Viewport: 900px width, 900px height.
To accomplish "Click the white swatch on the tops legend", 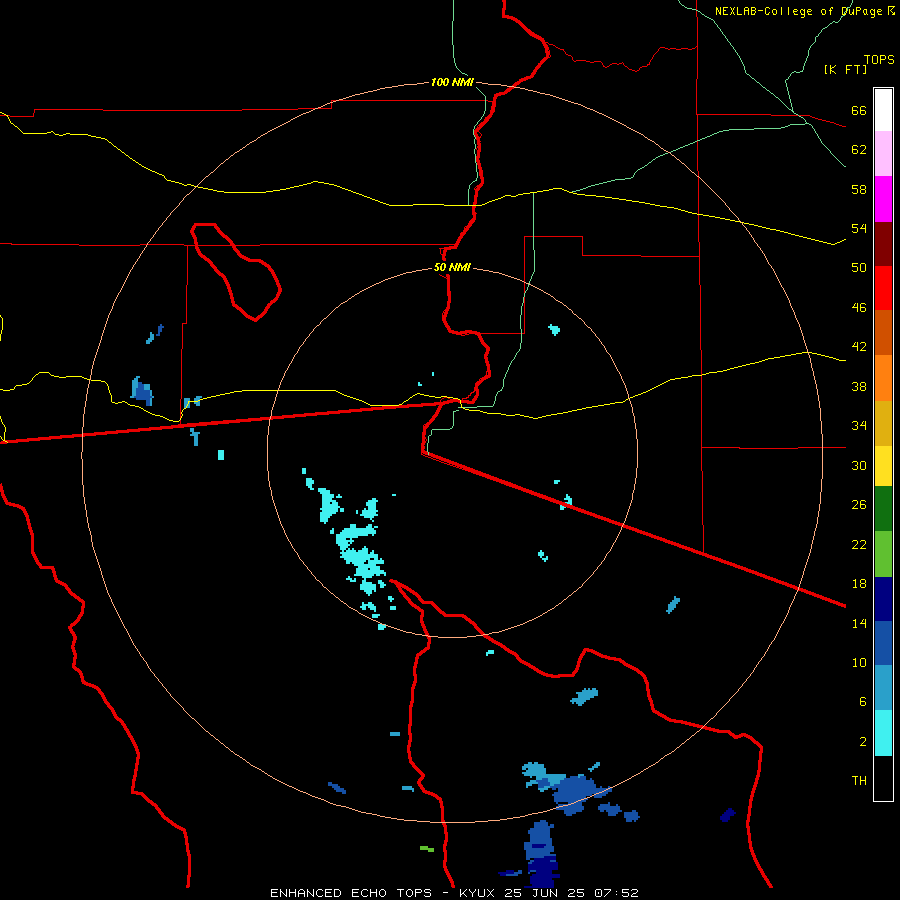I will (x=883, y=110).
